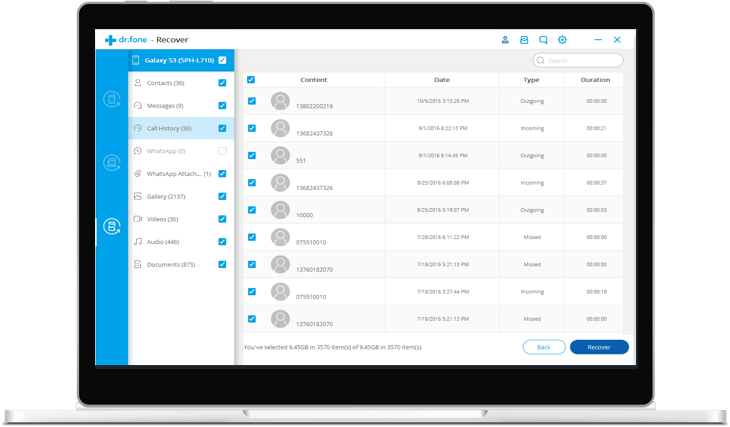Click the Recover button

599,347
